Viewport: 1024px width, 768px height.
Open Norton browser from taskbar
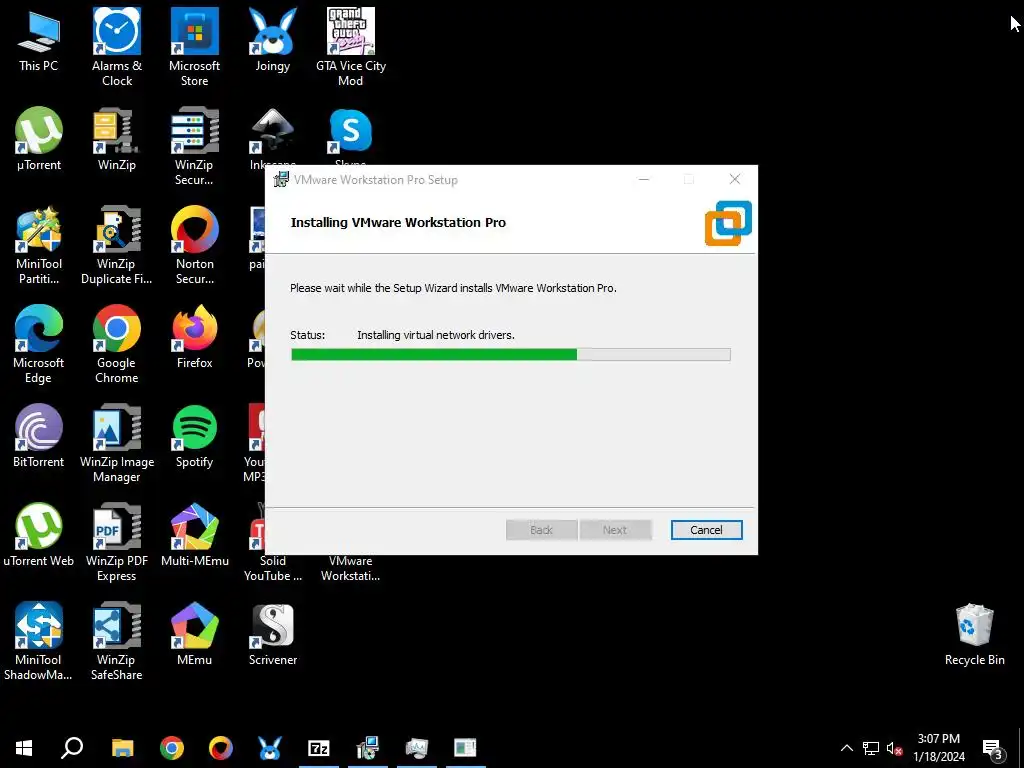pyautogui.click(x=221, y=748)
